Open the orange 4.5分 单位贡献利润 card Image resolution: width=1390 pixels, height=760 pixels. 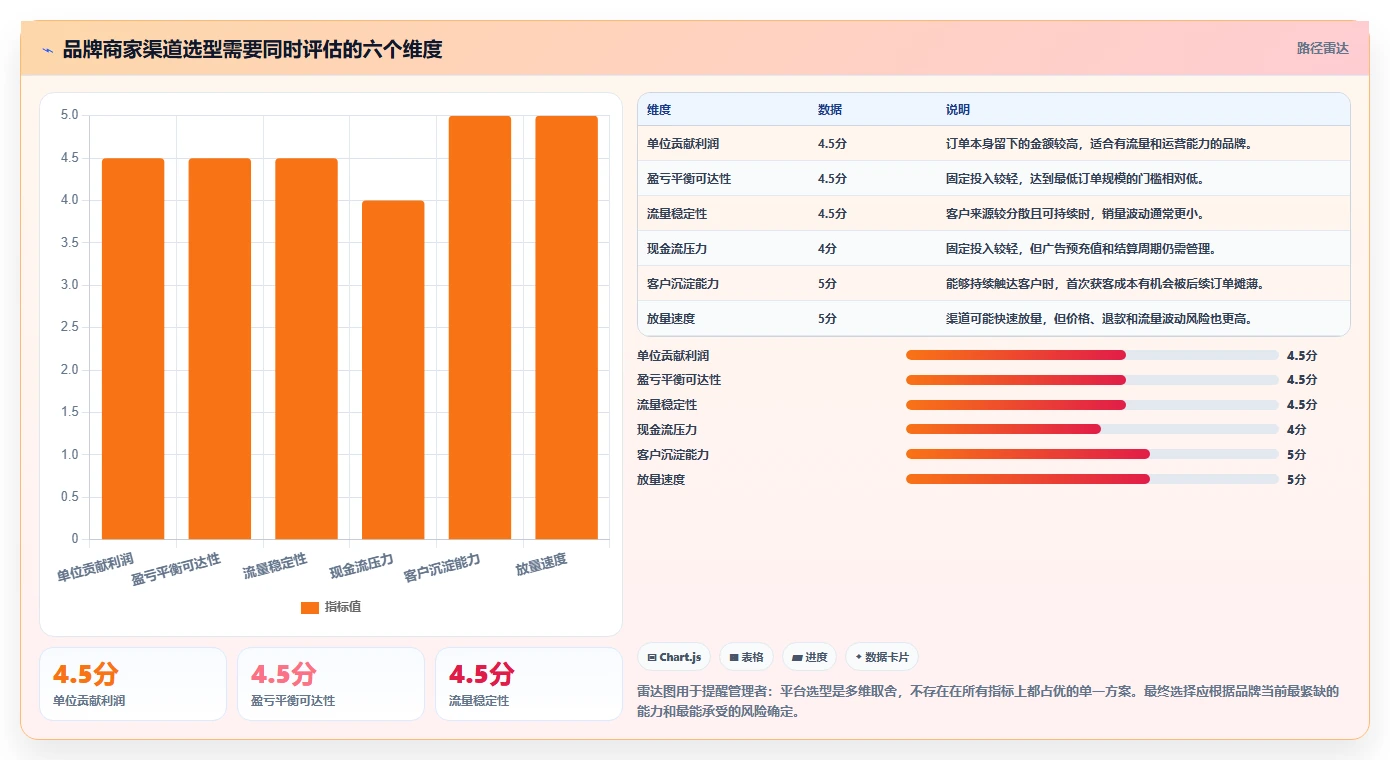click(x=133, y=684)
